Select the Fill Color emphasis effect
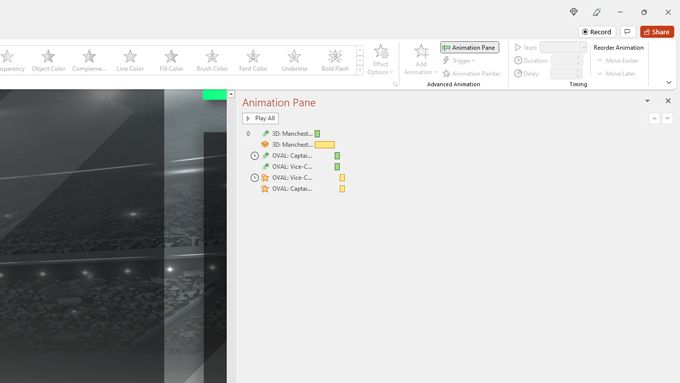 click(171, 60)
